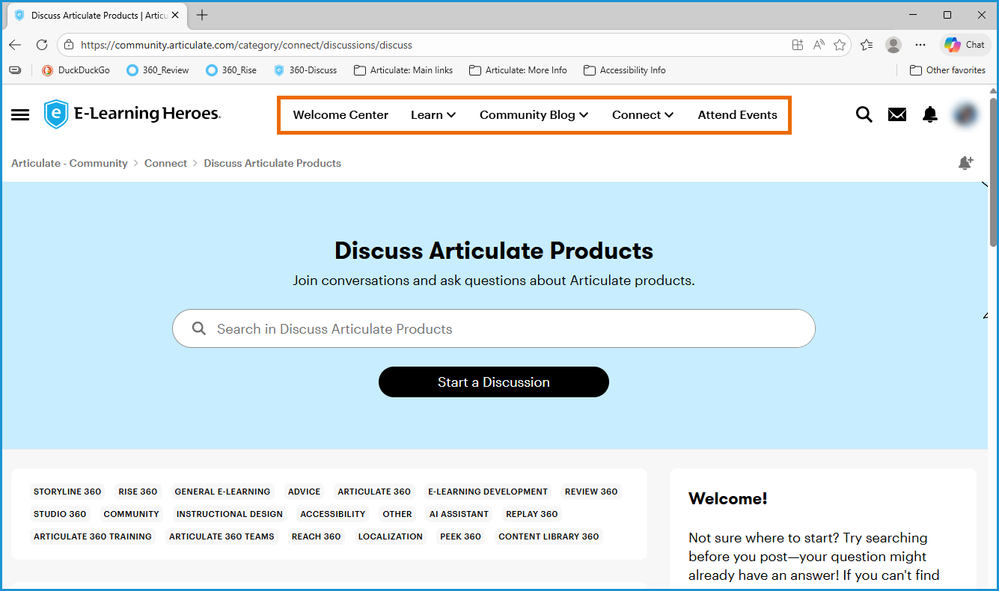This screenshot has width=999, height=591.
Task: Open the hamburger side menu
Action: [x=20, y=115]
